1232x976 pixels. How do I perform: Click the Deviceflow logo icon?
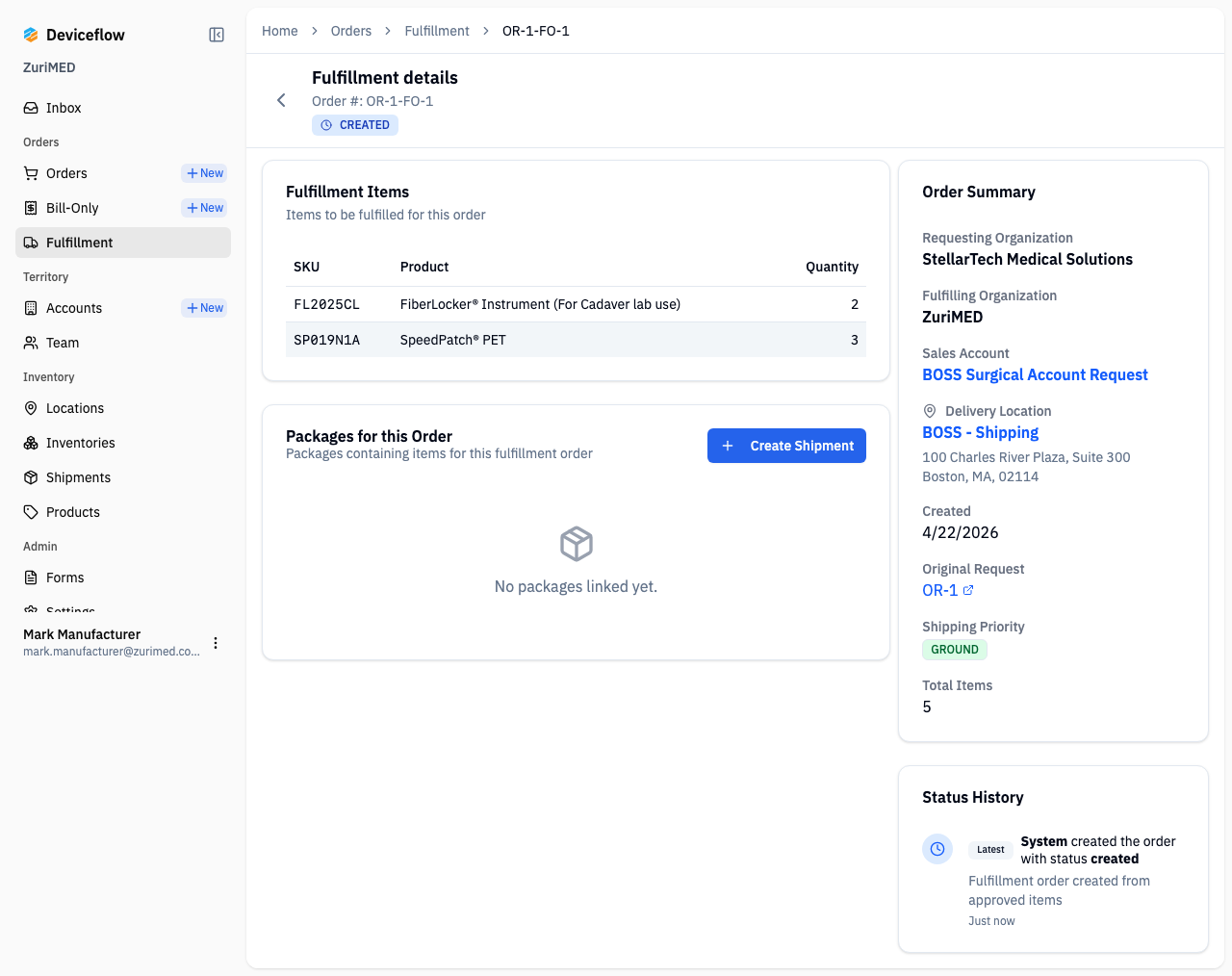tap(31, 35)
